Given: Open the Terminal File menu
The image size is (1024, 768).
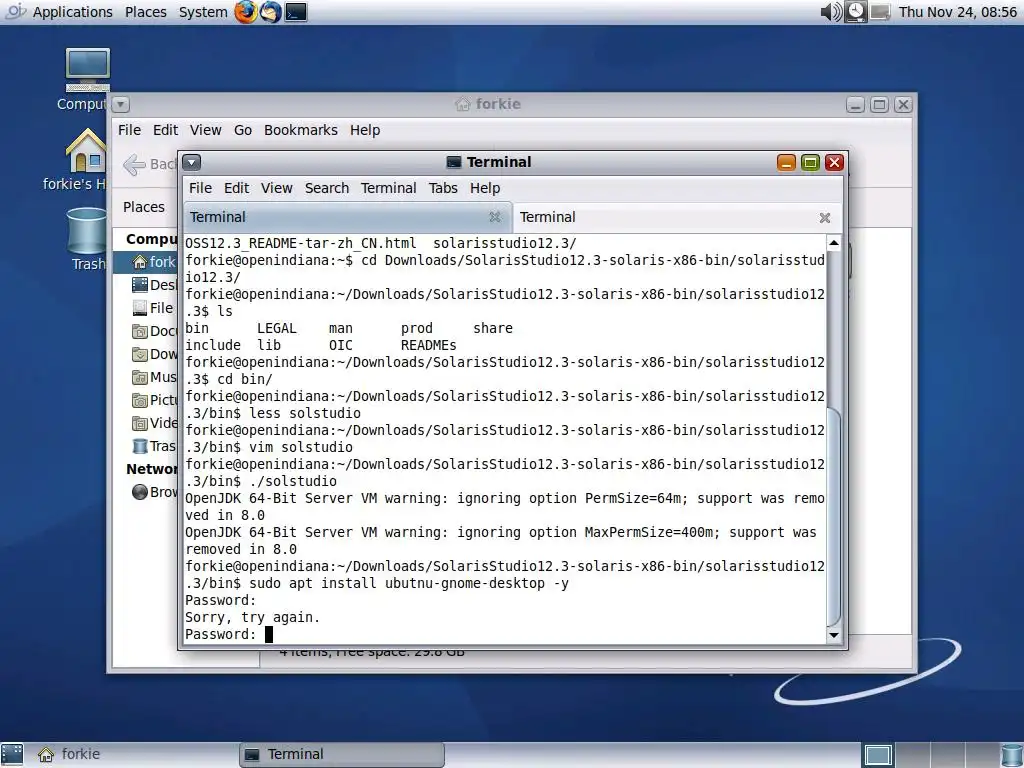Looking at the screenshot, I should [x=200, y=188].
